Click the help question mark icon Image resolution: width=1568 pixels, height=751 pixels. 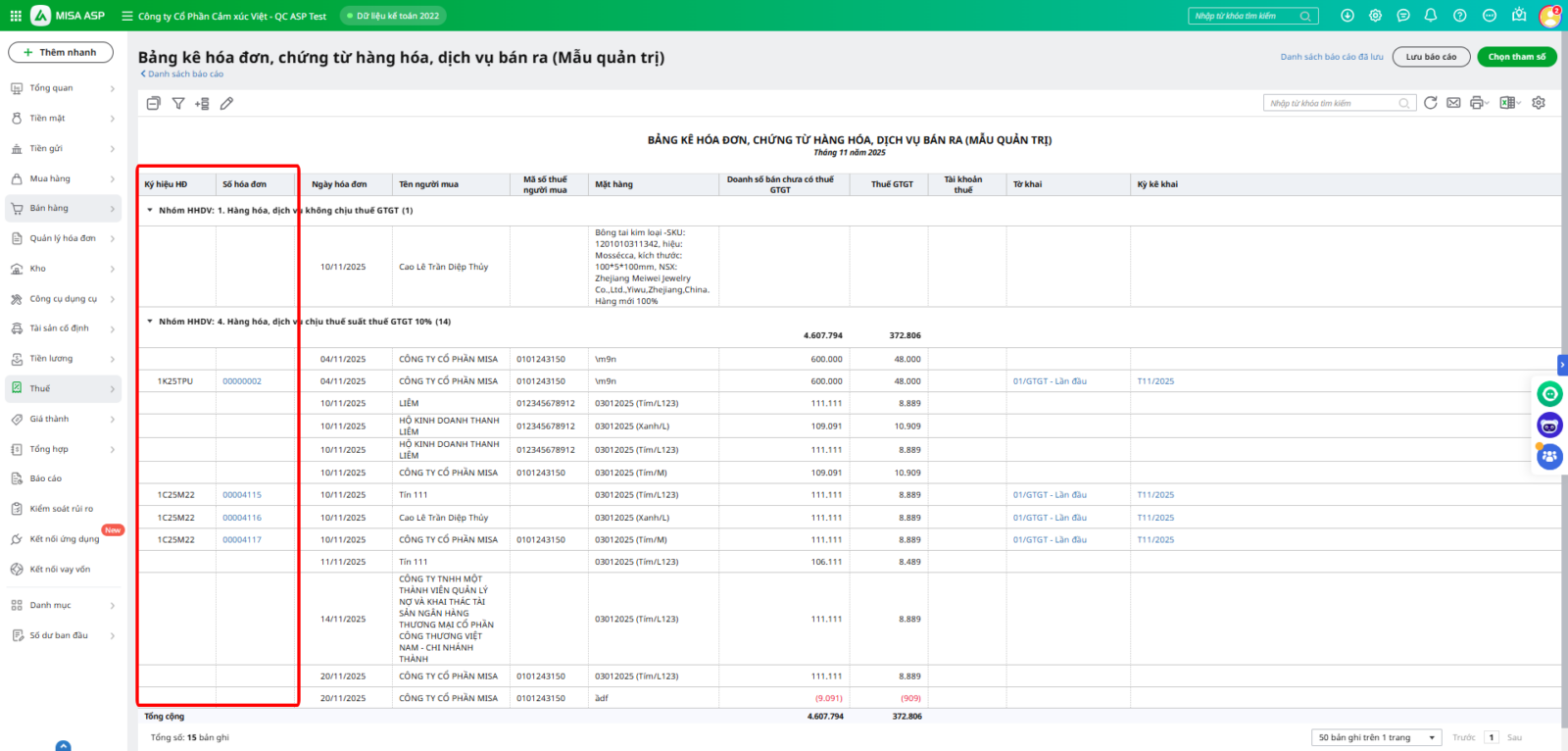[1460, 16]
